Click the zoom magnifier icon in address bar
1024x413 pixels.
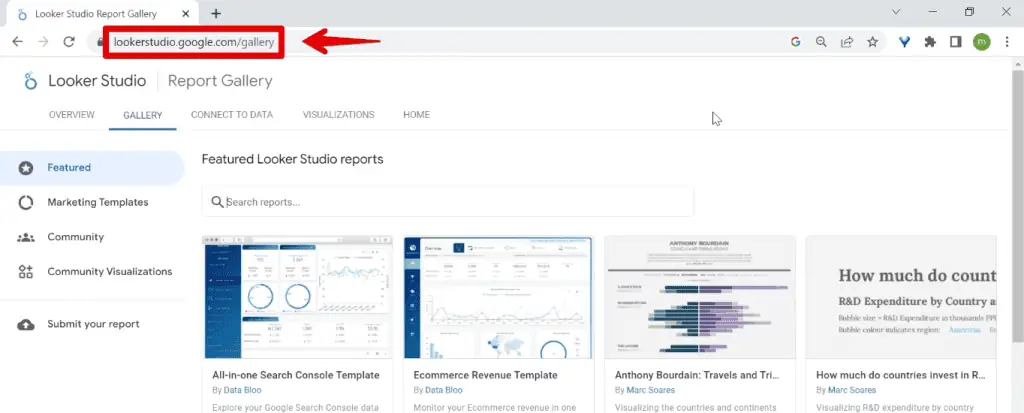pos(821,42)
